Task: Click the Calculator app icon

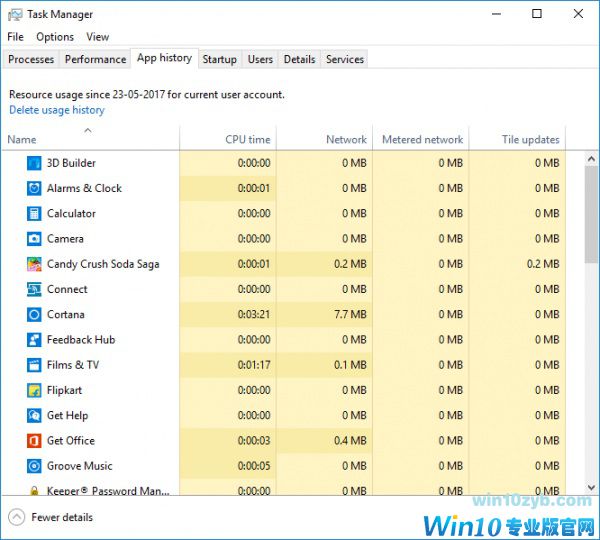Action: (34, 214)
